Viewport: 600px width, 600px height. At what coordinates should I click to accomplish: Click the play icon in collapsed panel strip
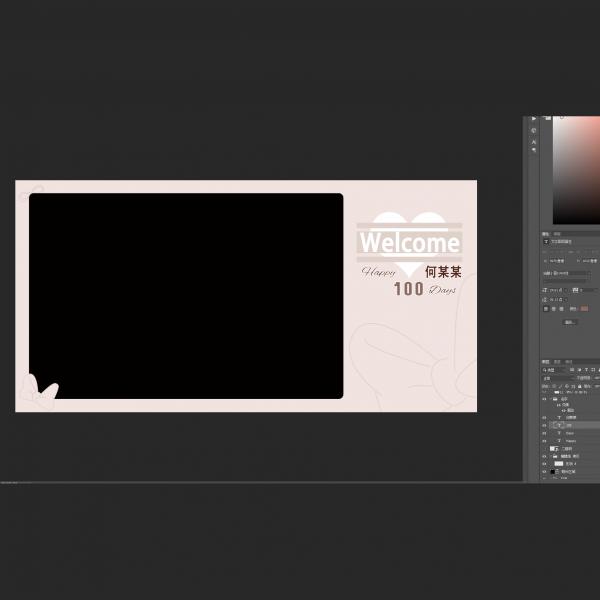[534, 119]
